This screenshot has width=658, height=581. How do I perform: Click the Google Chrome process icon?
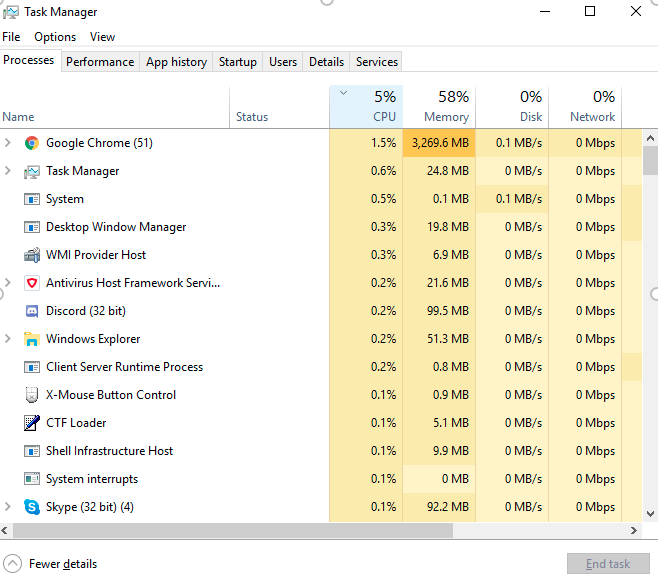[32, 143]
